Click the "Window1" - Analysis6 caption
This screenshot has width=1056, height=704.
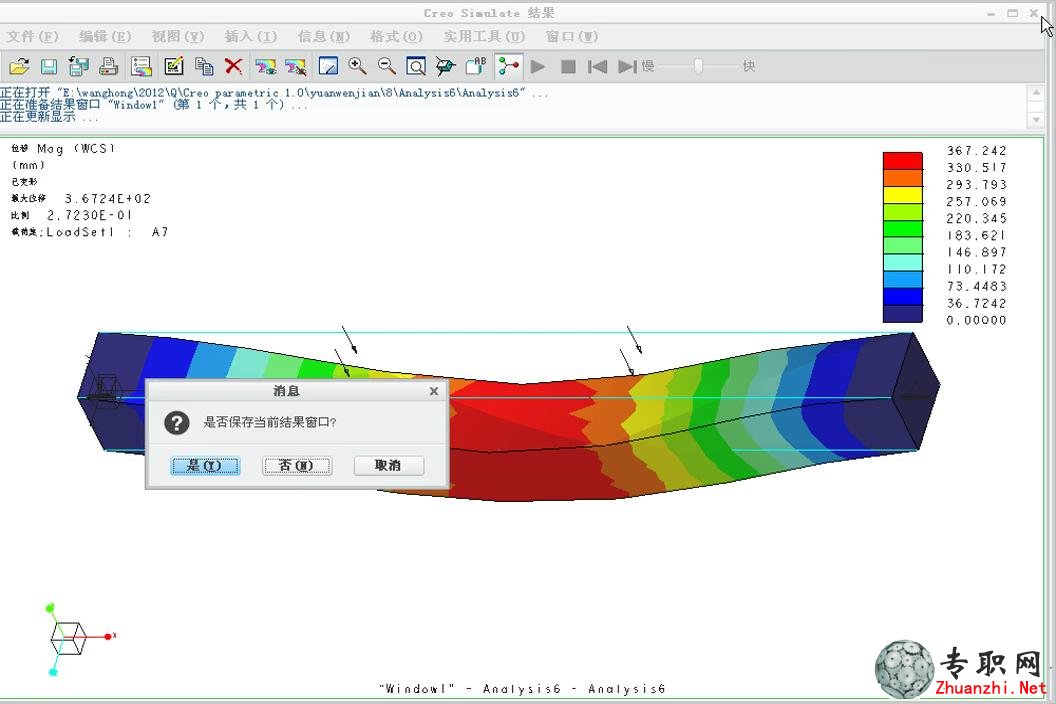[x=523, y=689]
